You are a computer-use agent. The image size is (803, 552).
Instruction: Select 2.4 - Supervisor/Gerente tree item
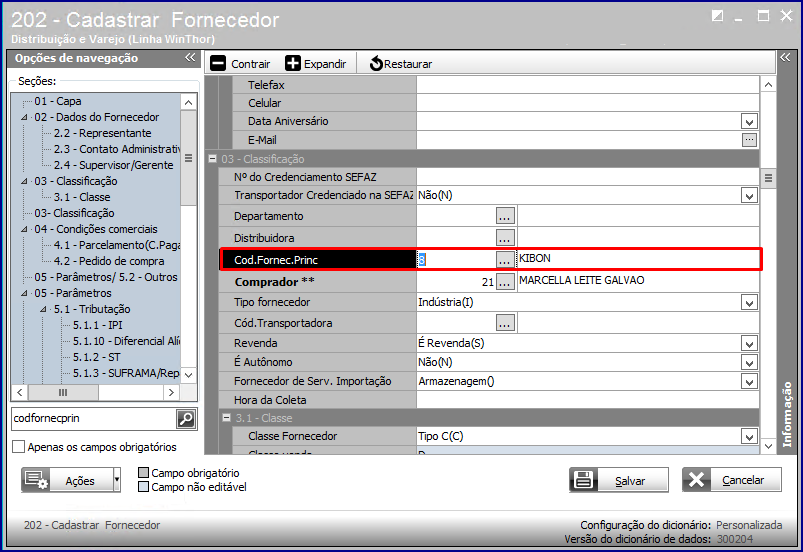click(113, 165)
